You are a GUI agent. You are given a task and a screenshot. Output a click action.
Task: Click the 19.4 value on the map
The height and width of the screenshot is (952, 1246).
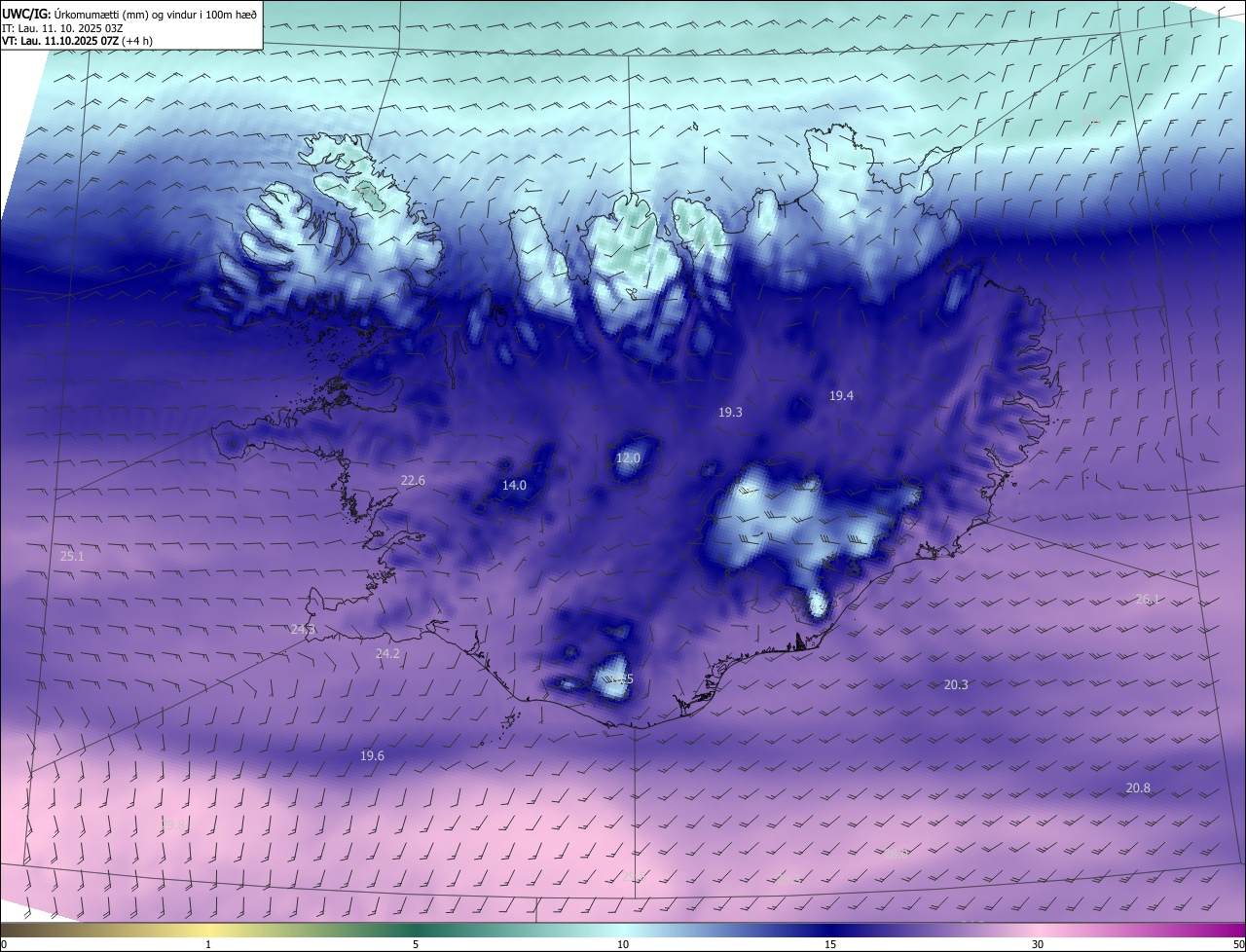[841, 396]
